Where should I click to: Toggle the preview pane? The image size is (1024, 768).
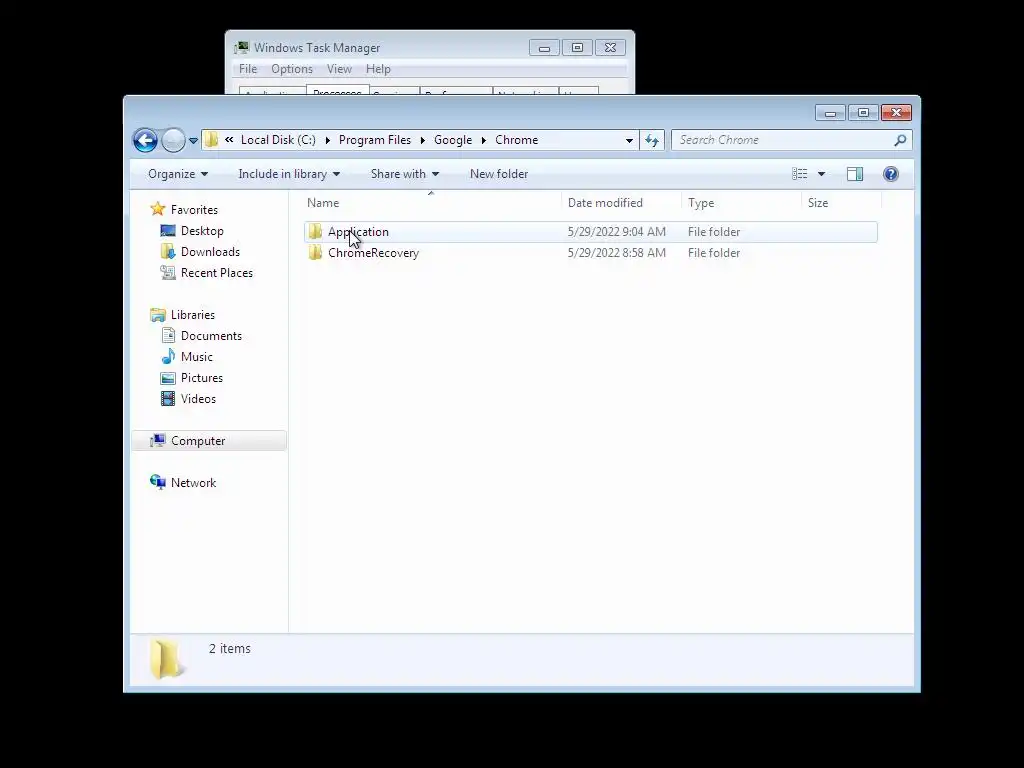[855, 174]
